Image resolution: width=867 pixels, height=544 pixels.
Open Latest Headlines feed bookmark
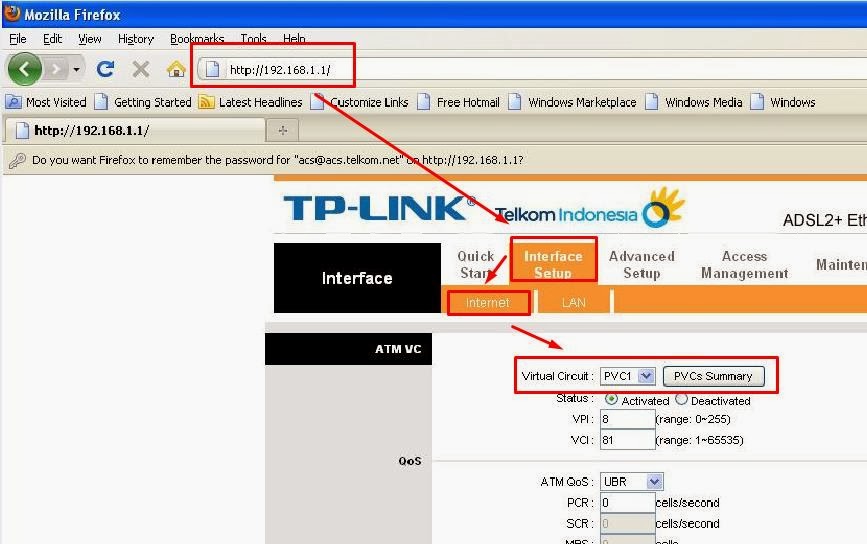[250, 102]
